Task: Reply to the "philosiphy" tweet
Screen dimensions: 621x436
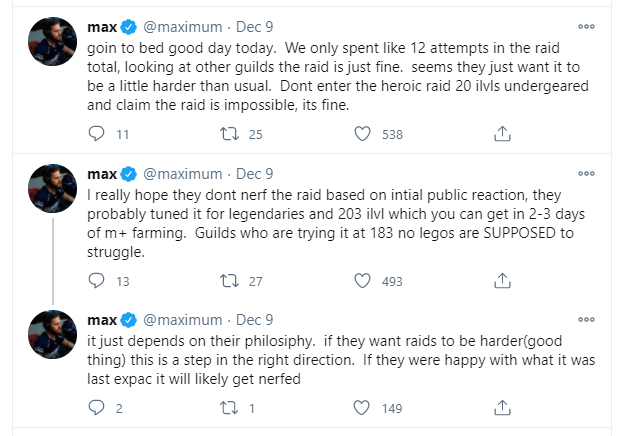Action: tap(96, 407)
